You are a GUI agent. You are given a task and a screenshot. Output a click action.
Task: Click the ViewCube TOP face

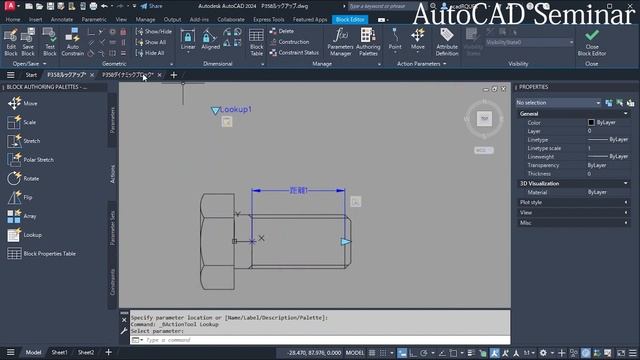[484, 119]
